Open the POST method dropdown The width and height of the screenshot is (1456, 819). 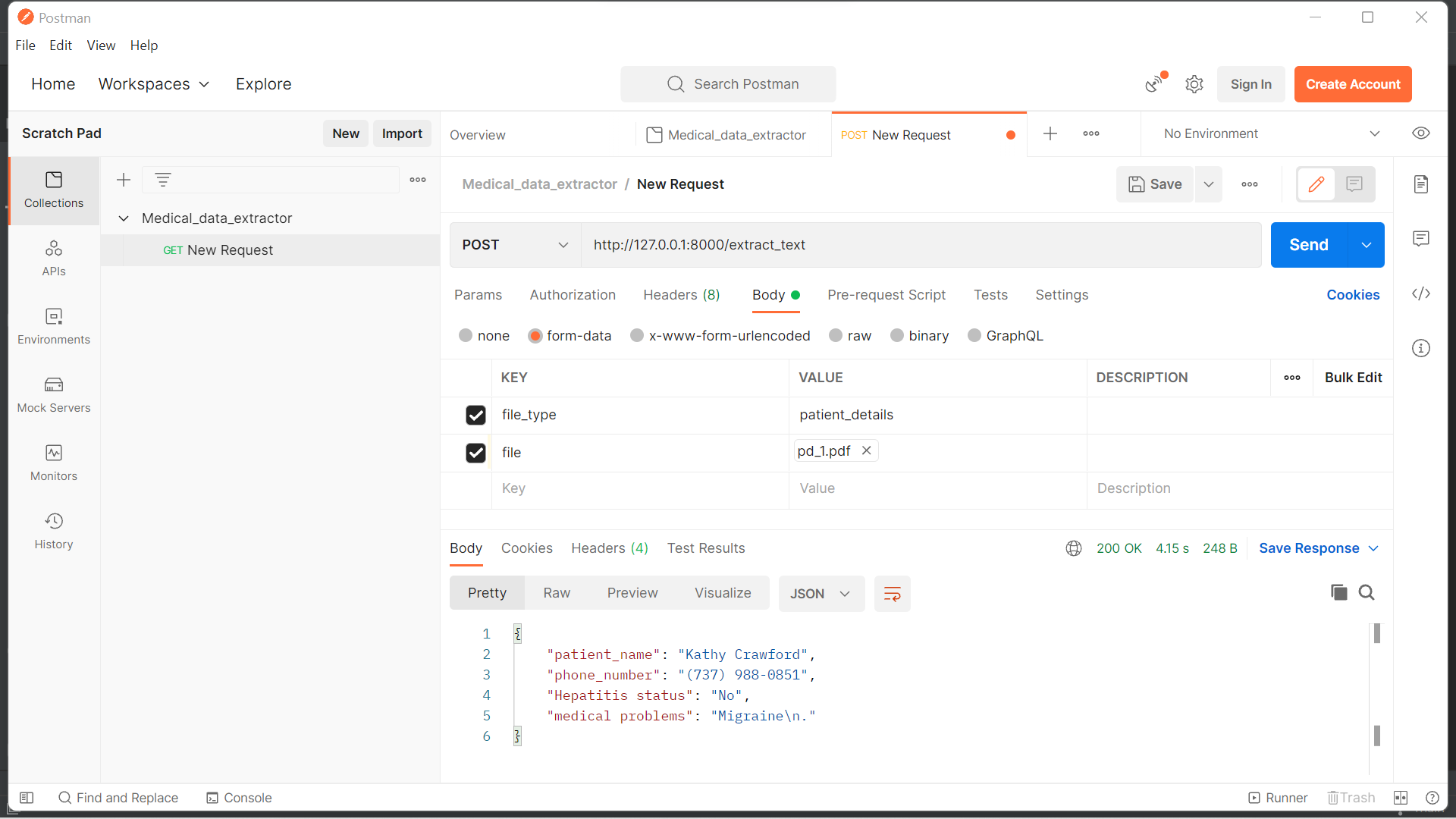tap(514, 245)
